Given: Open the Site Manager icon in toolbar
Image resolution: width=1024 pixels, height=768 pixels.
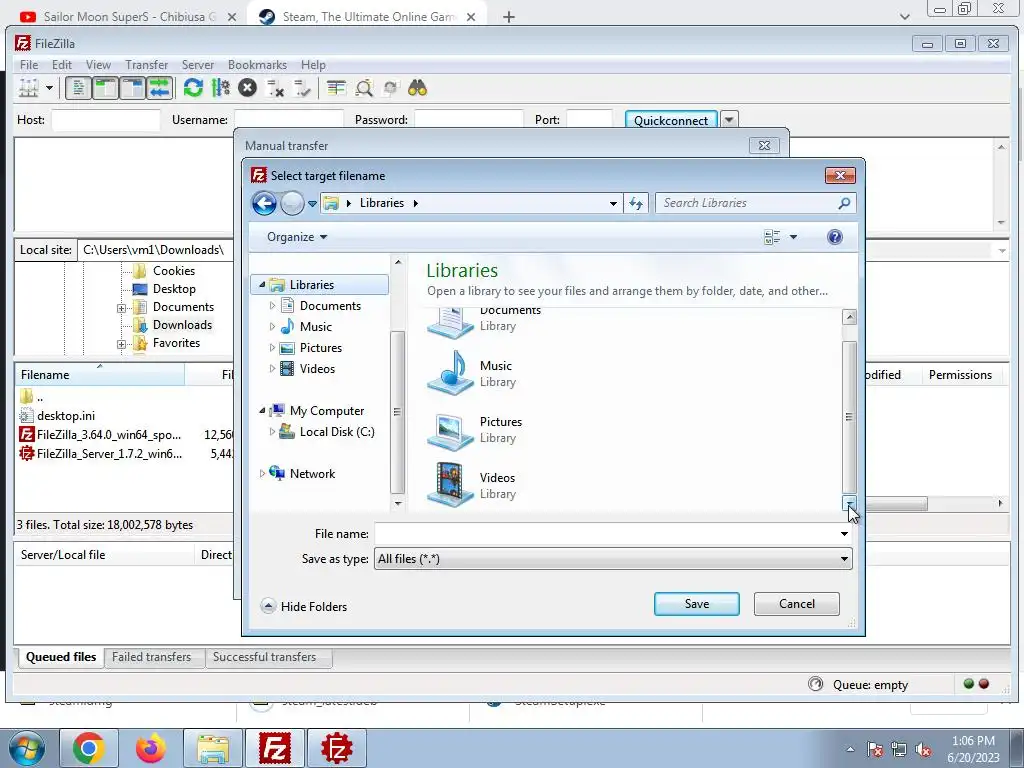Looking at the screenshot, I should (x=29, y=88).
